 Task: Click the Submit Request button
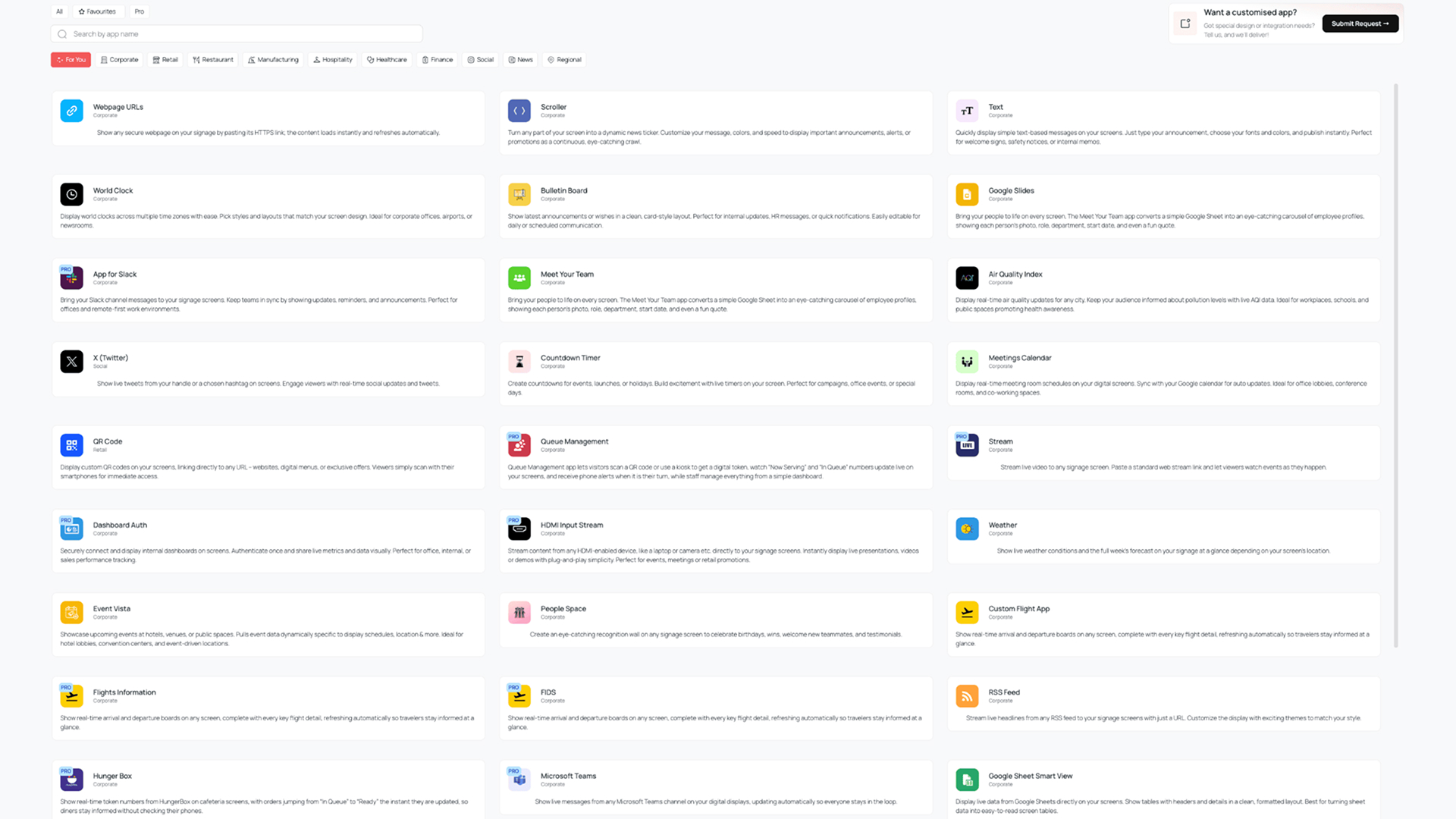pos(1360,24)
